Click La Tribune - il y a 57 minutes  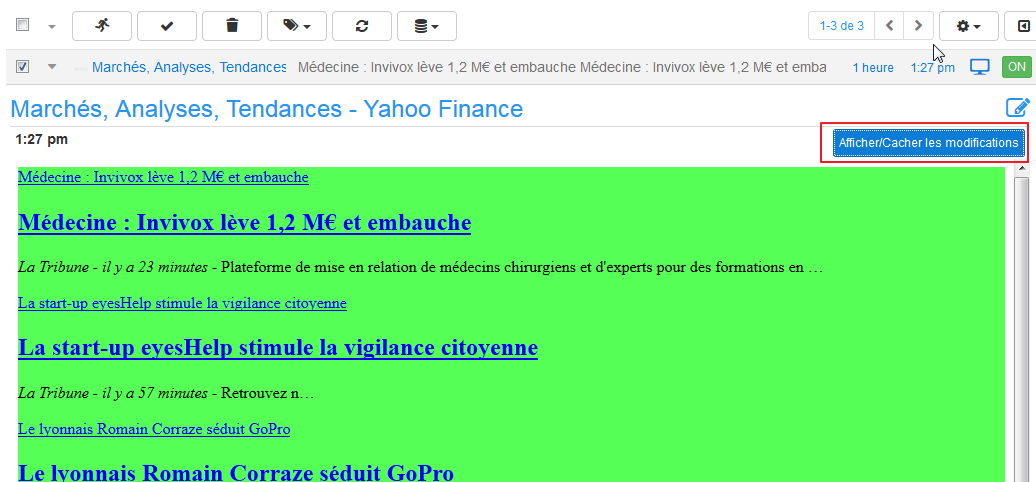tap(112, 394)
